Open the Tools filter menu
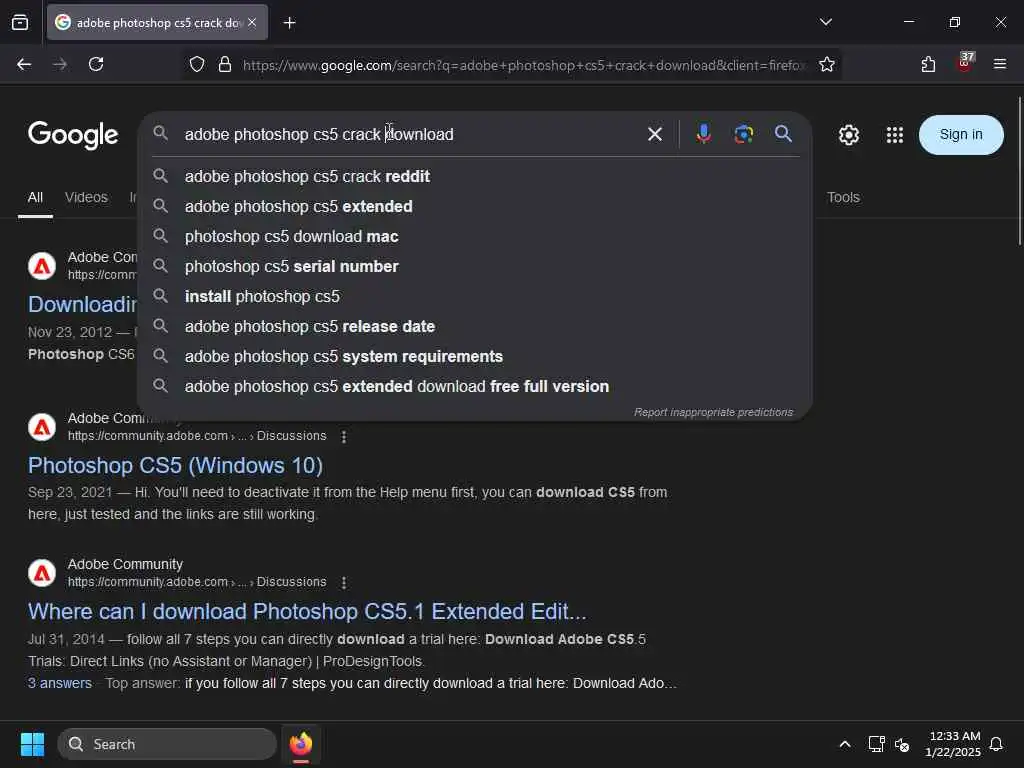The height and width of the screenshot is (768, 1024). (x=843, y=197)
